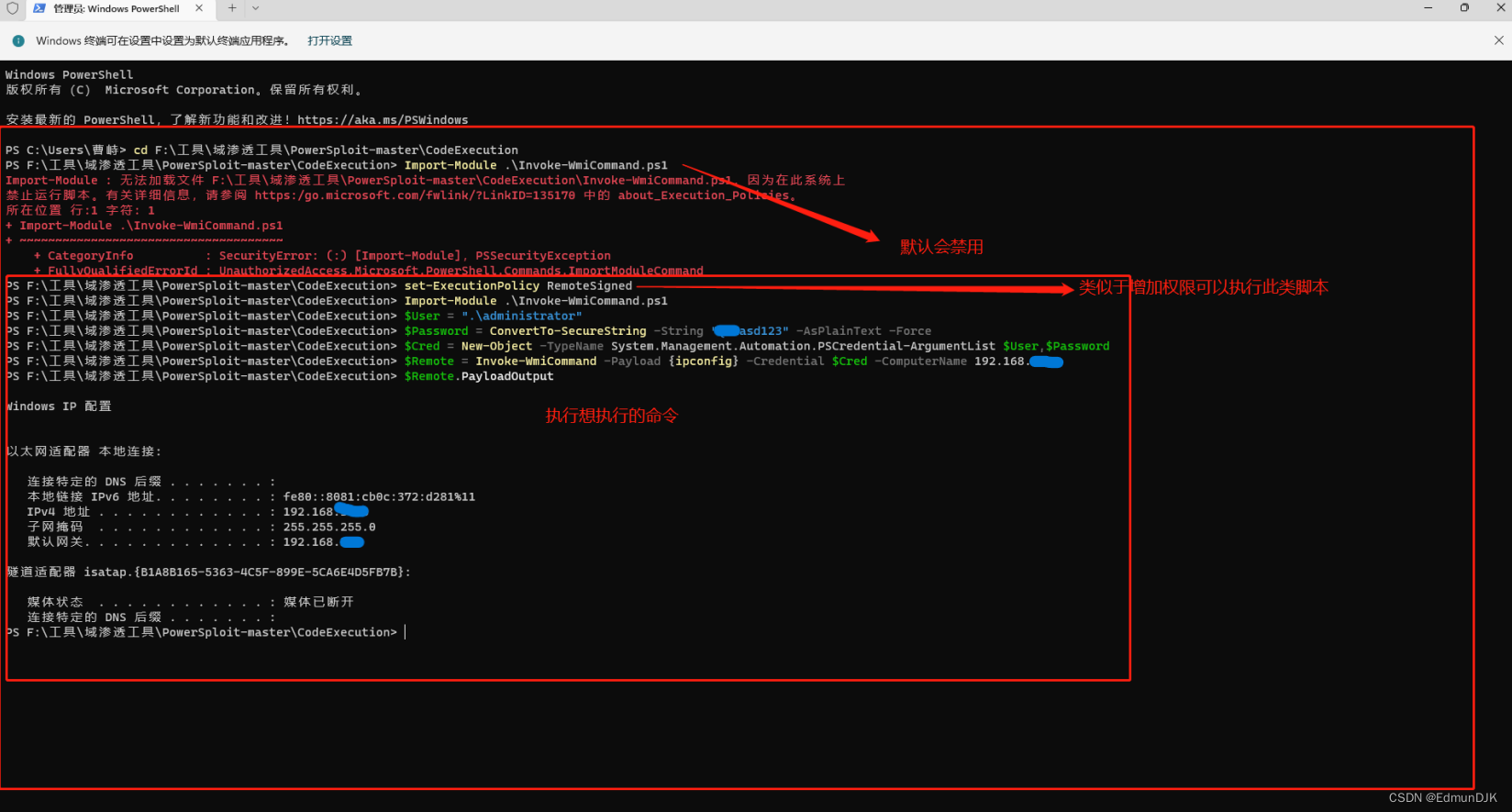1512x812 pixels.
Task: Click the final empty prompt line with cursor
Action: 206,632
